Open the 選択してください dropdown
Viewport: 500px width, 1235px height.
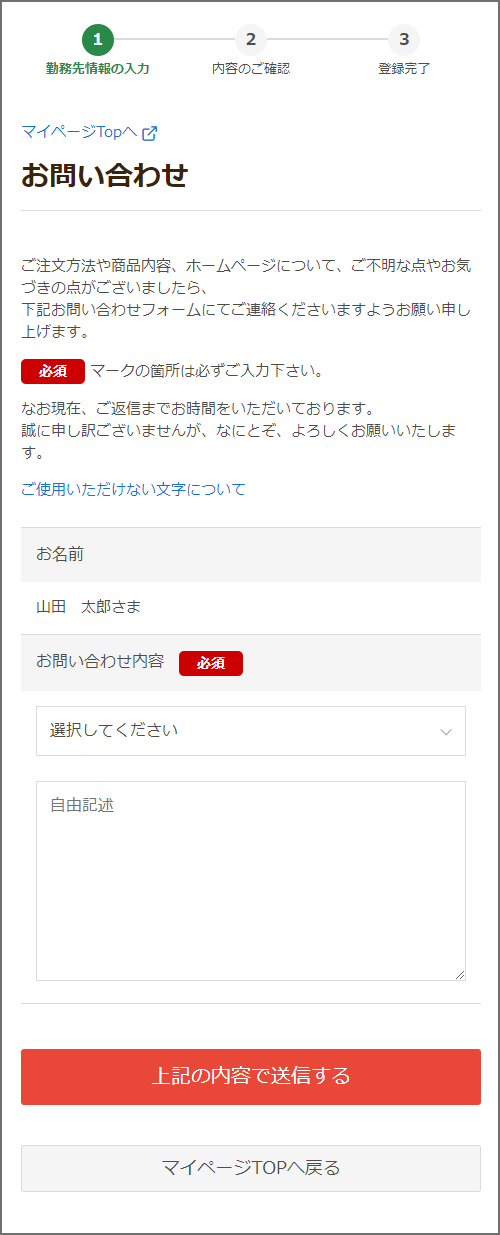point(251,731)
